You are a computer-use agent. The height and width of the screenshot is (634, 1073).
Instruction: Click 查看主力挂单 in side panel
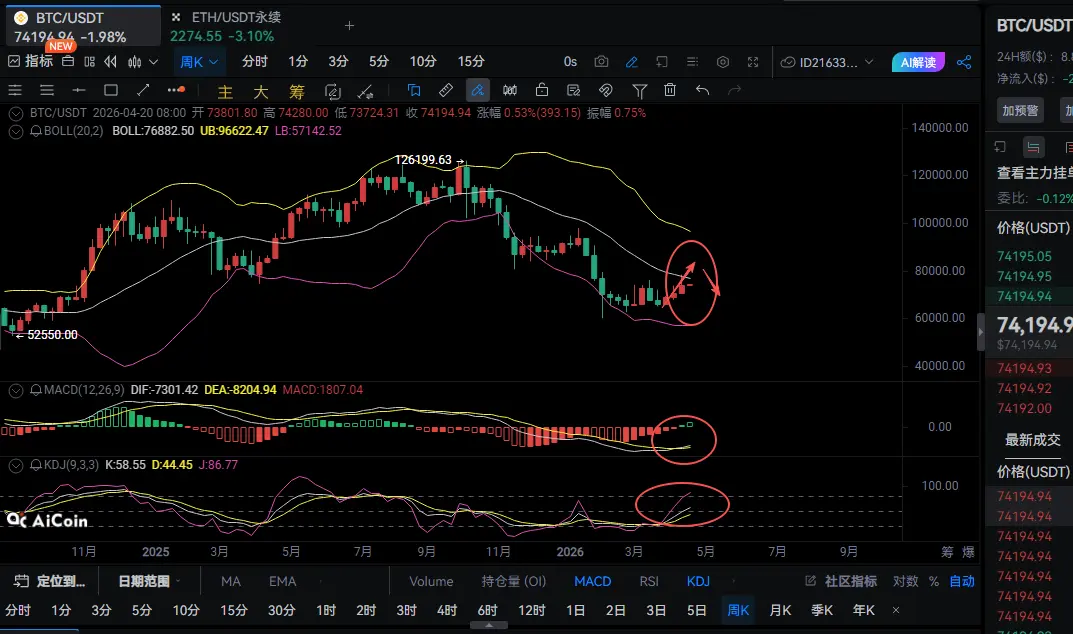click(1034, 173)
